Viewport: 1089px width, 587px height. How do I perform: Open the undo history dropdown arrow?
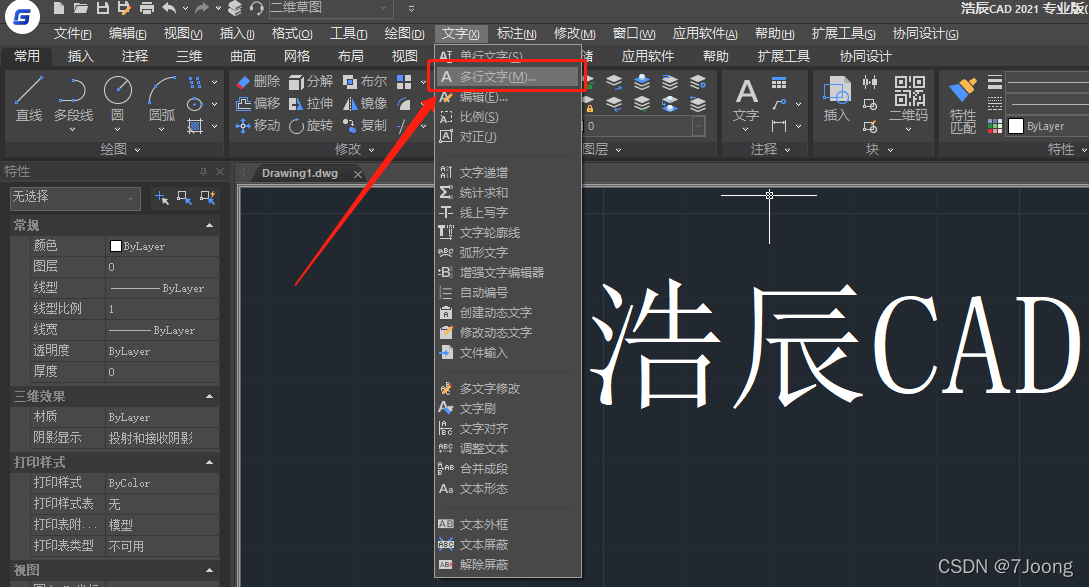point(185,8)
